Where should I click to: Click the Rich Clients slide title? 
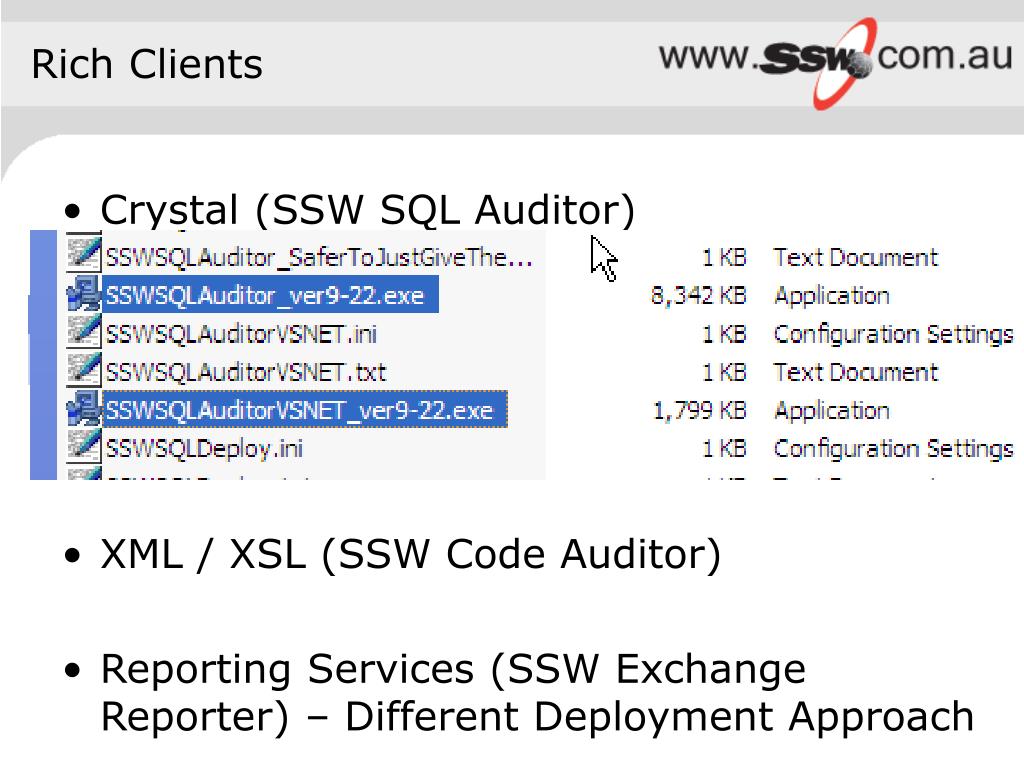click(x=147, y=64)
